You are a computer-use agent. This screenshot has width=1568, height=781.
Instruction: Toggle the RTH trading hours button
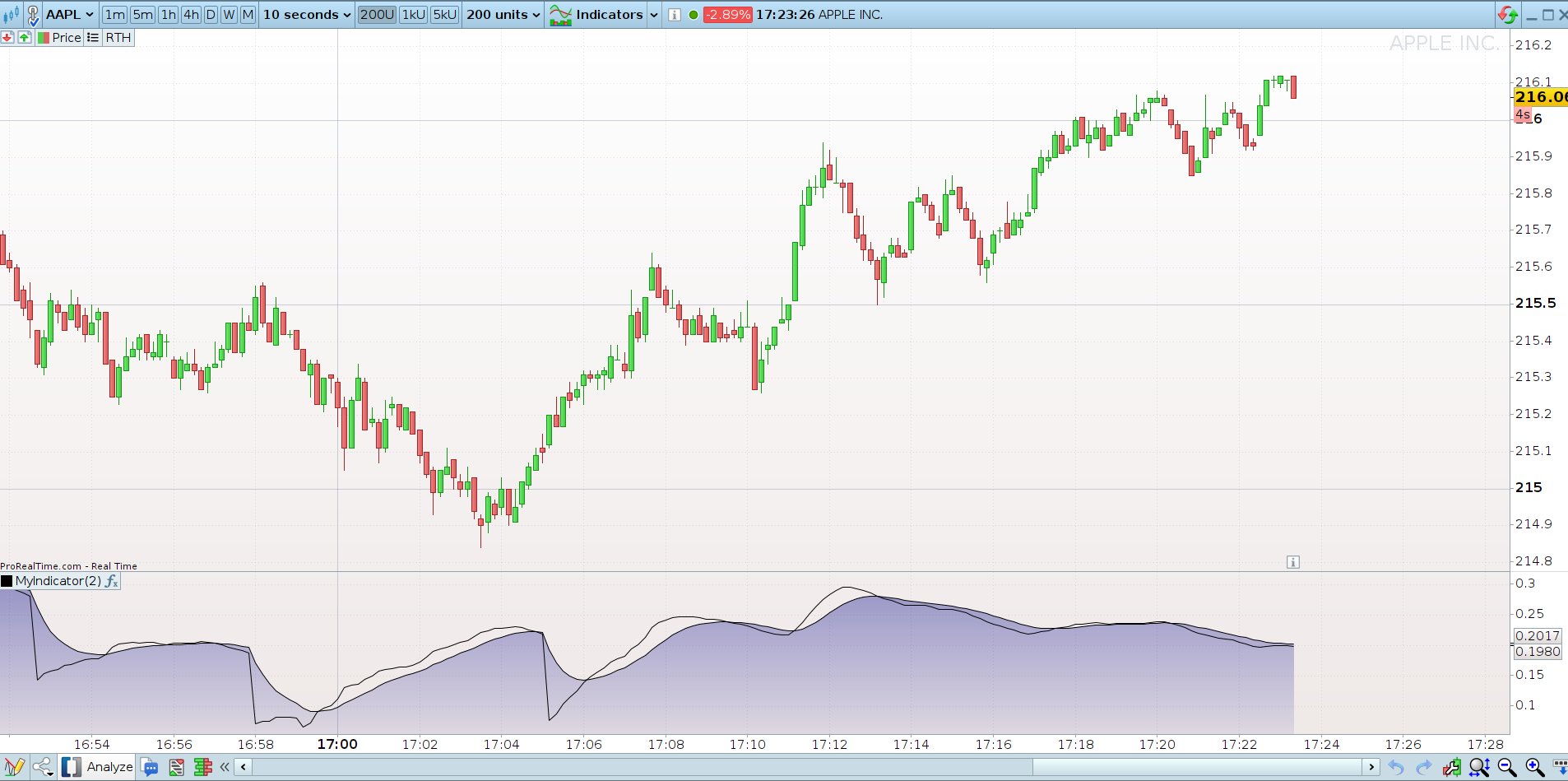click(118, 38)
